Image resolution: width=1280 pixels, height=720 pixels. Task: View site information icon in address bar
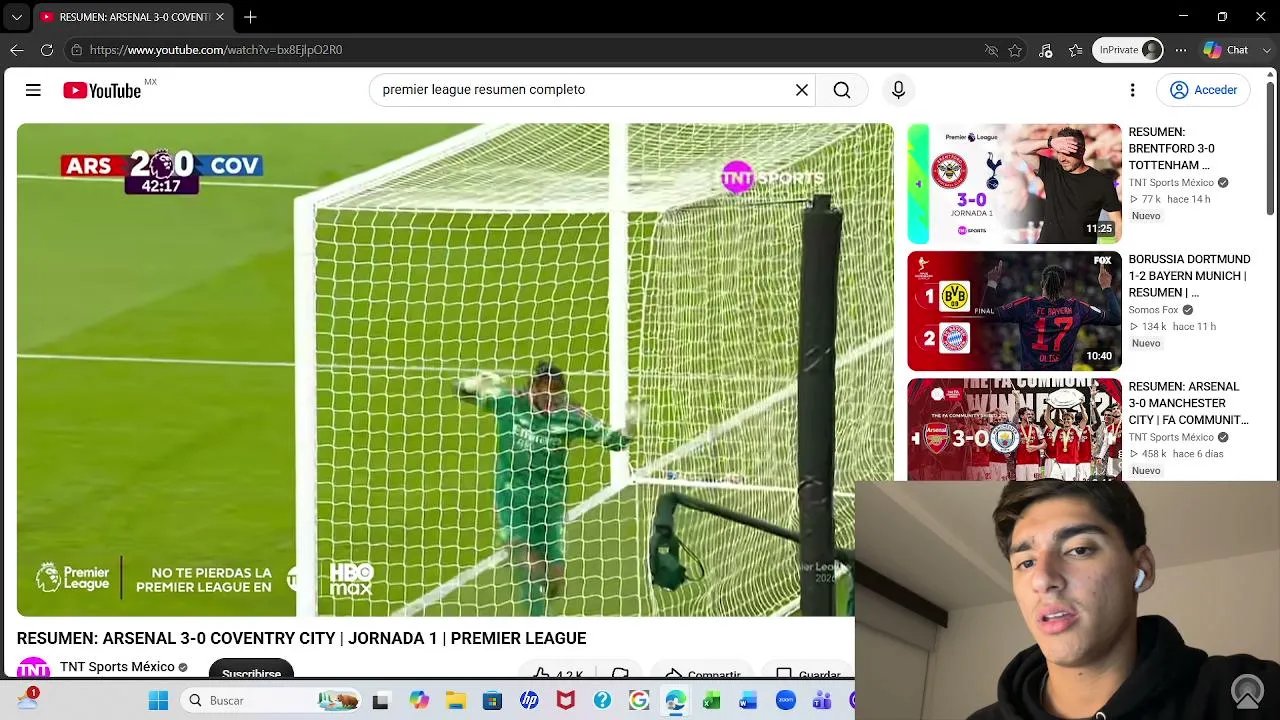coord(76,50)
